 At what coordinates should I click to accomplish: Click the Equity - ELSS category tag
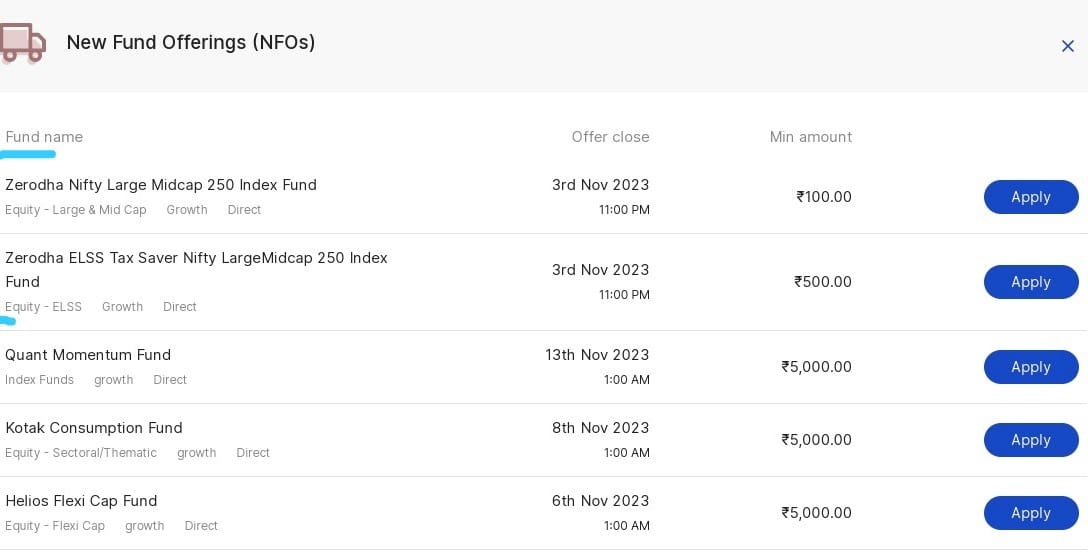coord(43,307)
